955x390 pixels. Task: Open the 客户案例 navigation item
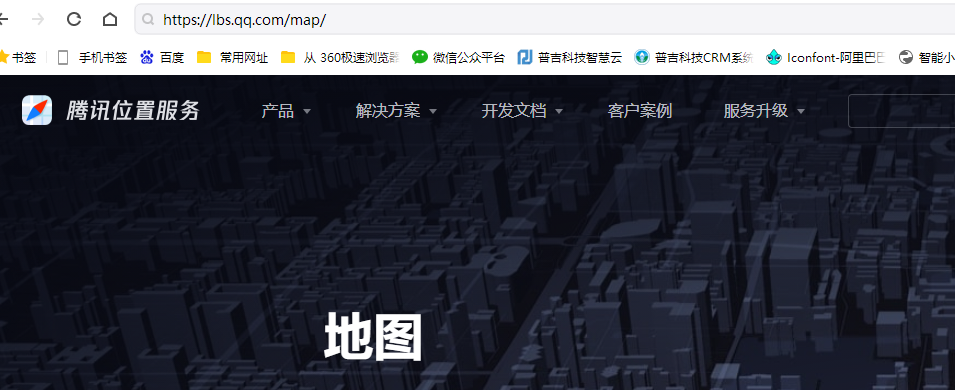coord(640,111)
